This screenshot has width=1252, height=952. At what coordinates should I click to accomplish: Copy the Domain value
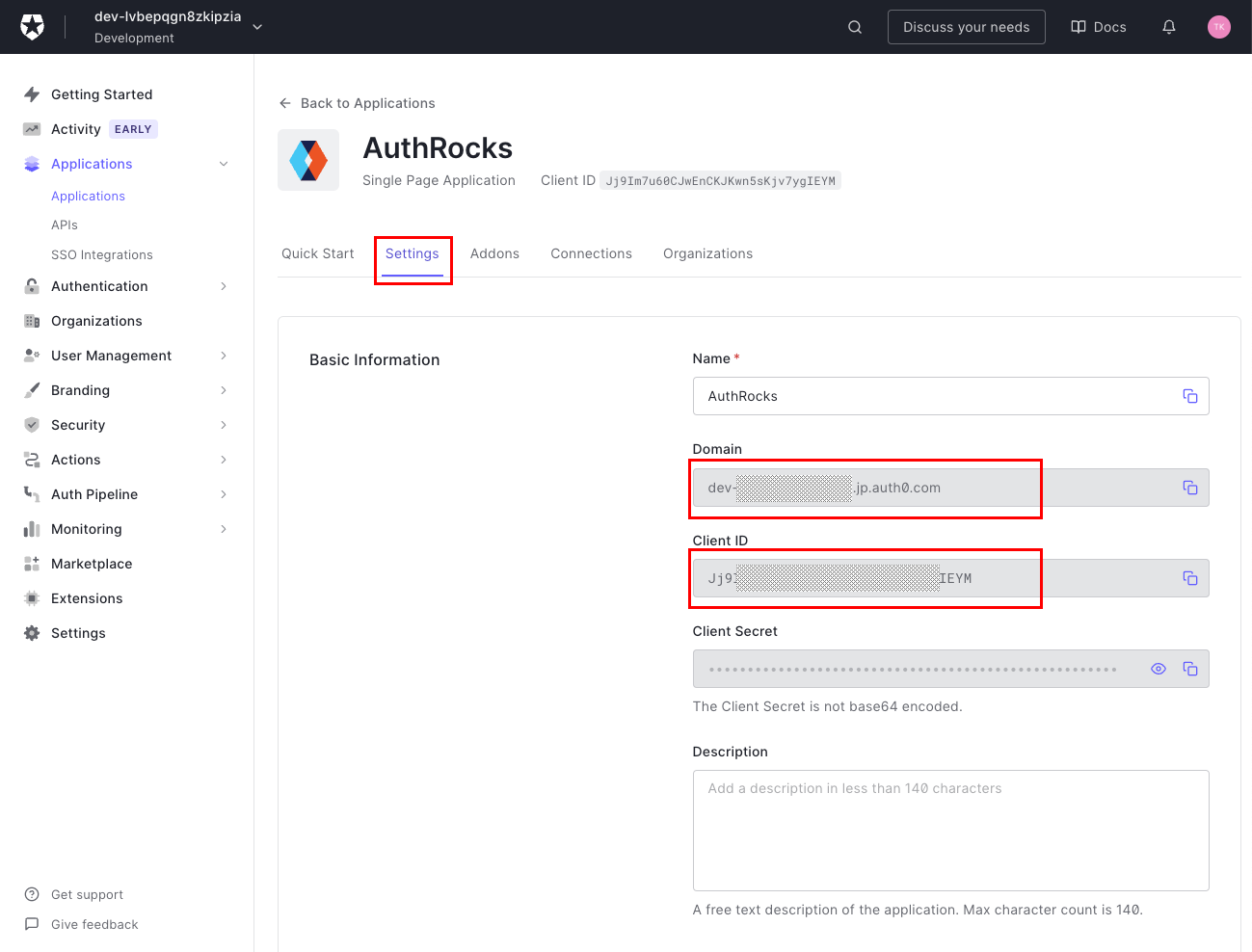pos(1189,488)
